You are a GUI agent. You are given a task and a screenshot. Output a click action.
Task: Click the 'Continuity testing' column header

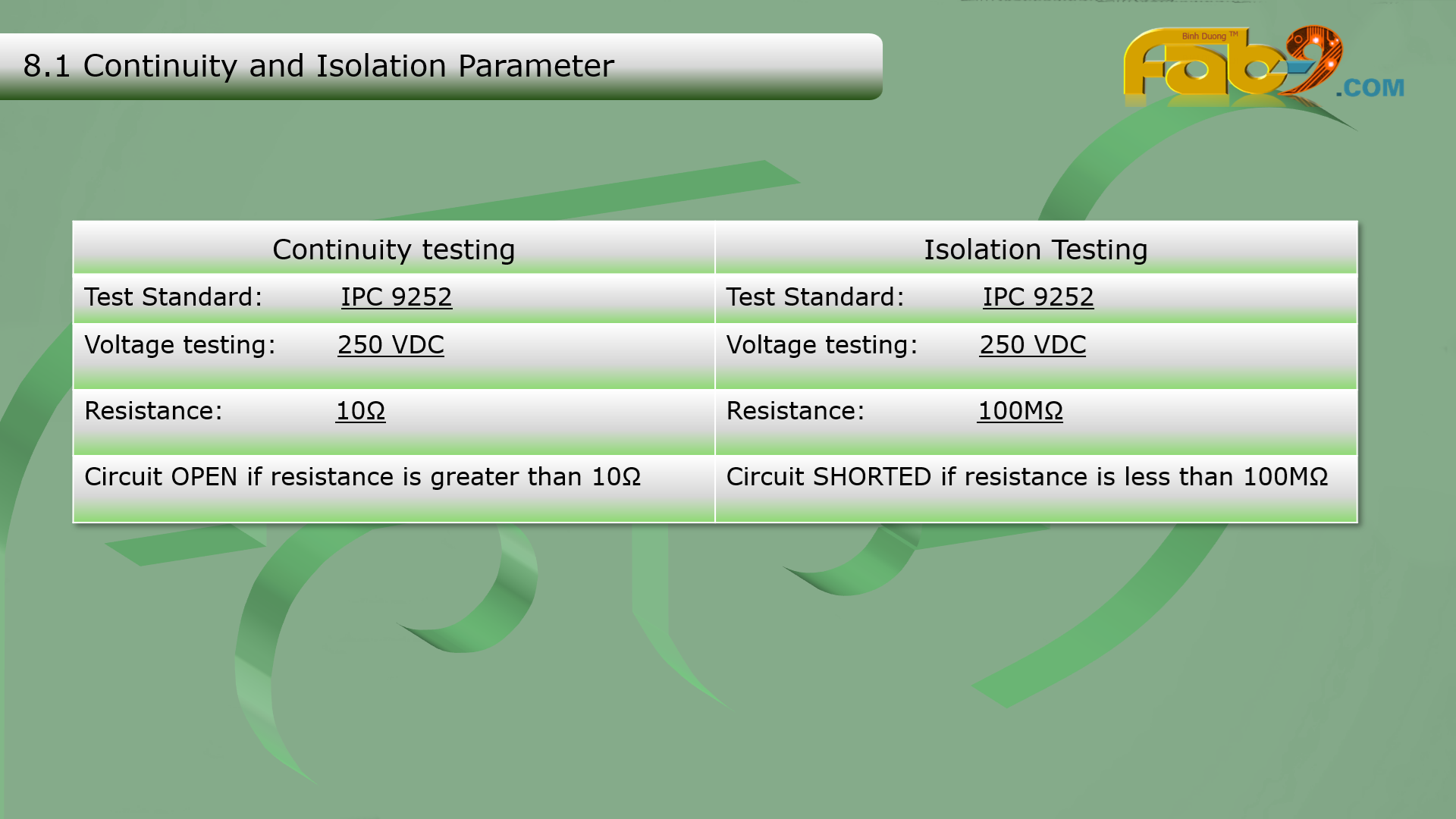[x=394, y=249]
